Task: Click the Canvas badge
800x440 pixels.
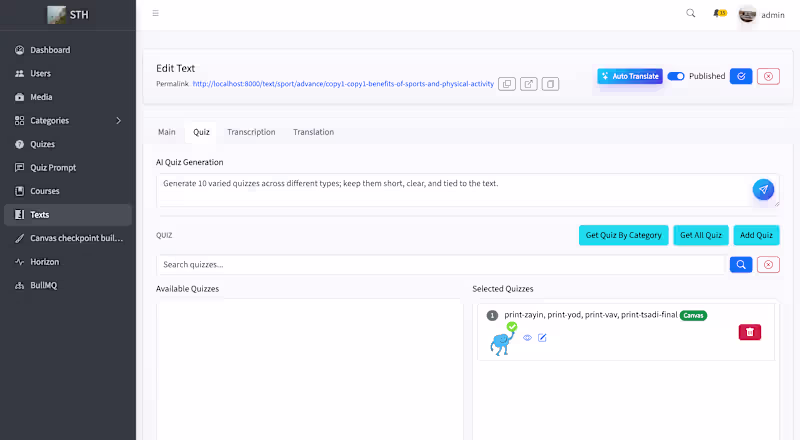Action: [x=693, y=315]
